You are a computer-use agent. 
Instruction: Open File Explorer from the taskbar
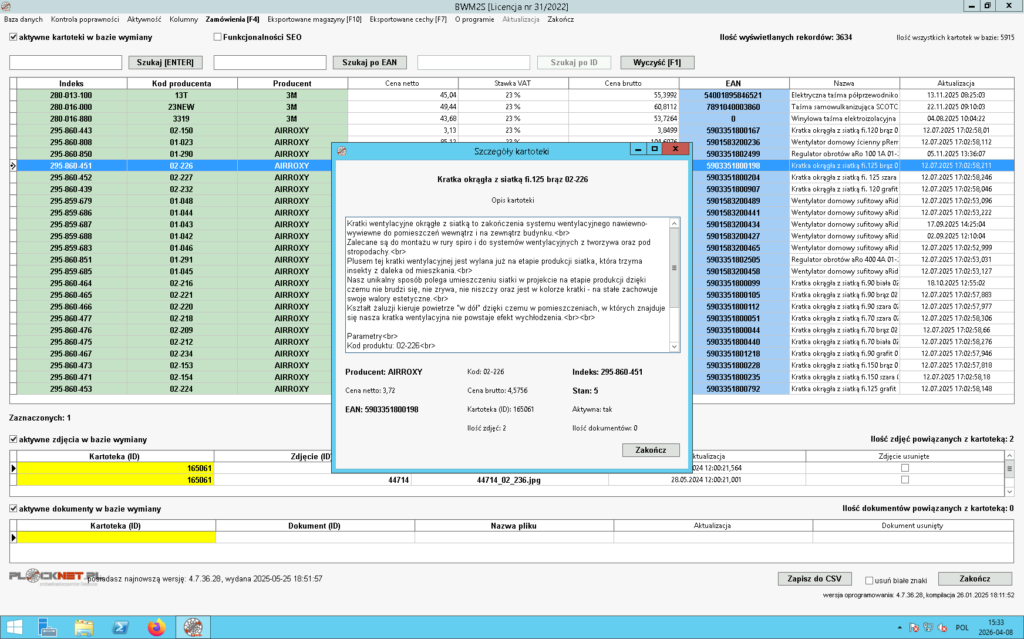(84, 627)
